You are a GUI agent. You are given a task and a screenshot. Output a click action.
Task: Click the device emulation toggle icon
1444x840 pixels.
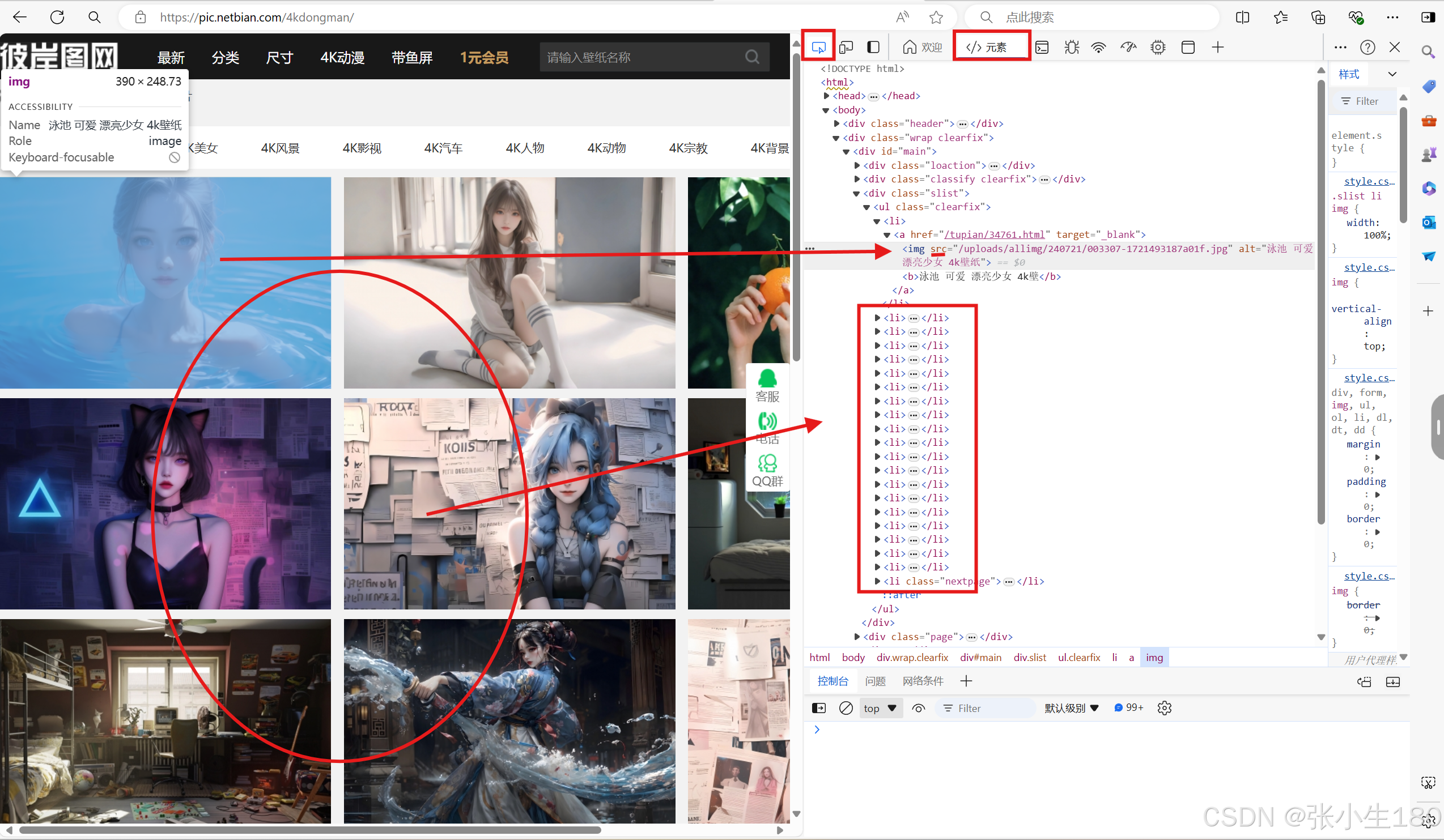coord(845,47)
